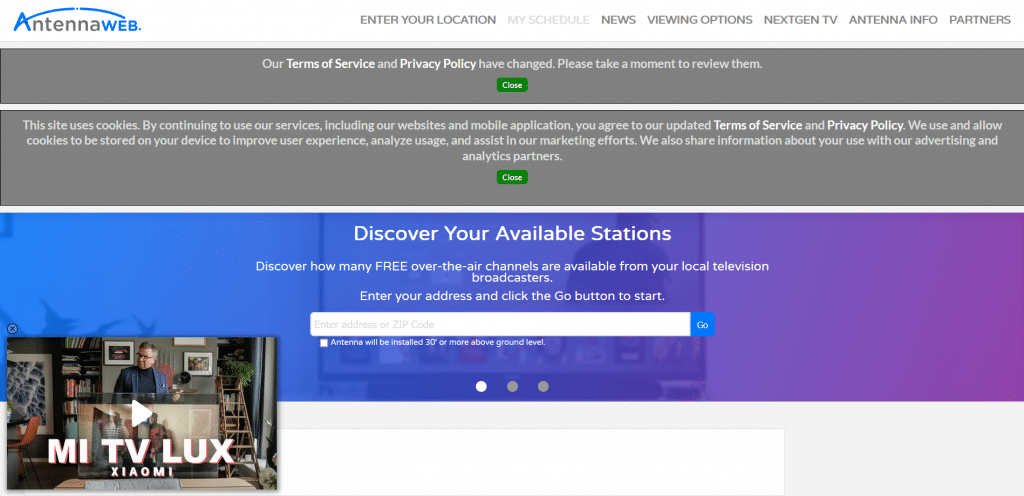Open My Schedule menu item
The width and height of the screenshot is (1024, 496).
549,20
